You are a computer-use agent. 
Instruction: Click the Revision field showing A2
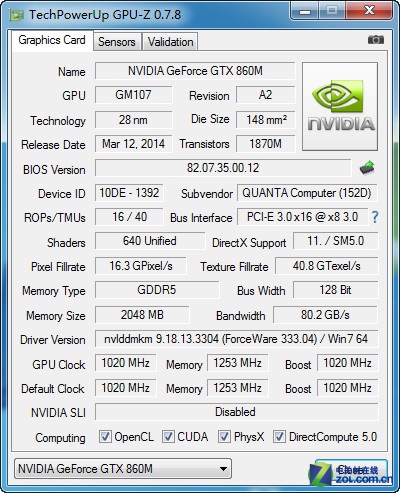coord(266,95)
